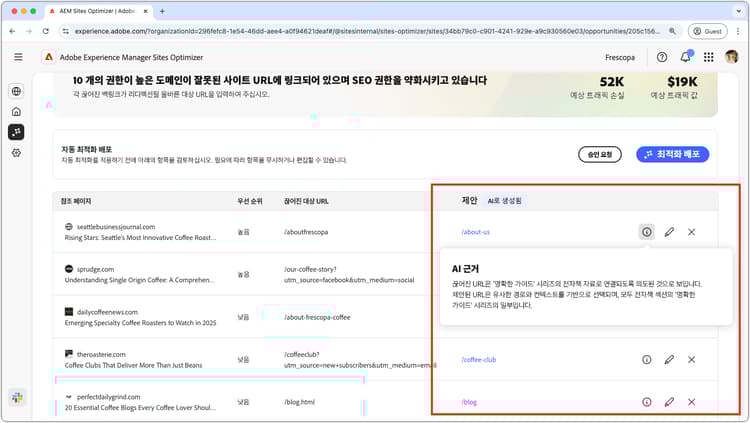Open the Guest profile button

point(707,31)
